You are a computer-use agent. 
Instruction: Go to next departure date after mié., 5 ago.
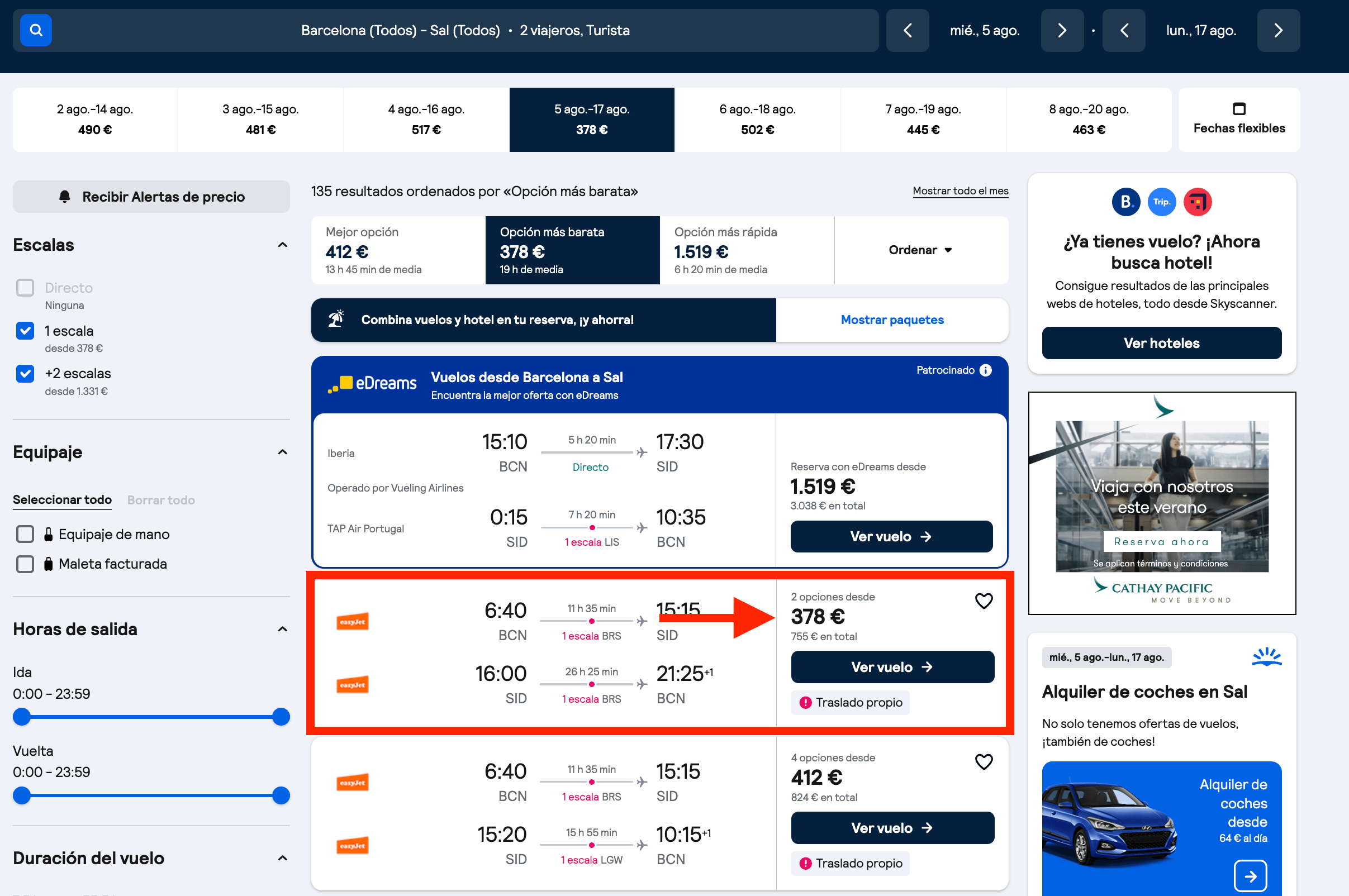coord(1061,30)
